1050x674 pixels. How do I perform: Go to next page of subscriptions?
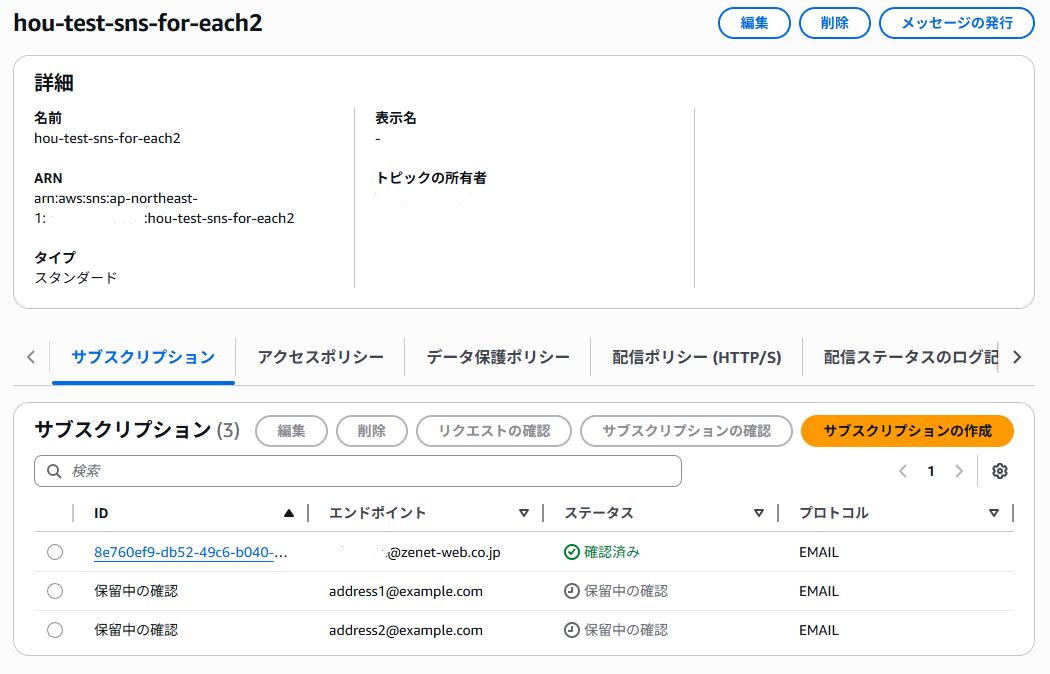tap(959, 471)
